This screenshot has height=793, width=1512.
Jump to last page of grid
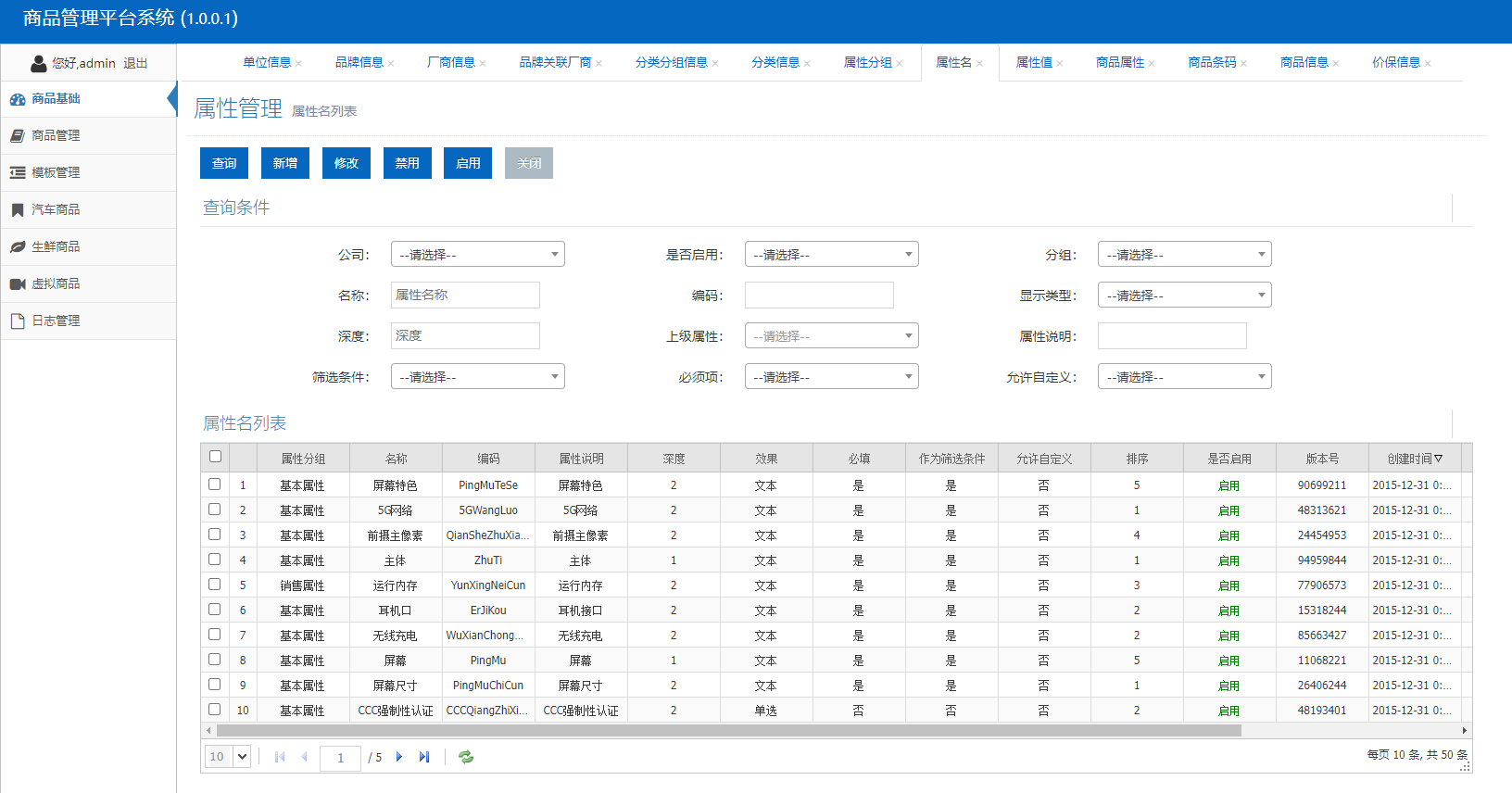pos(424,757)
